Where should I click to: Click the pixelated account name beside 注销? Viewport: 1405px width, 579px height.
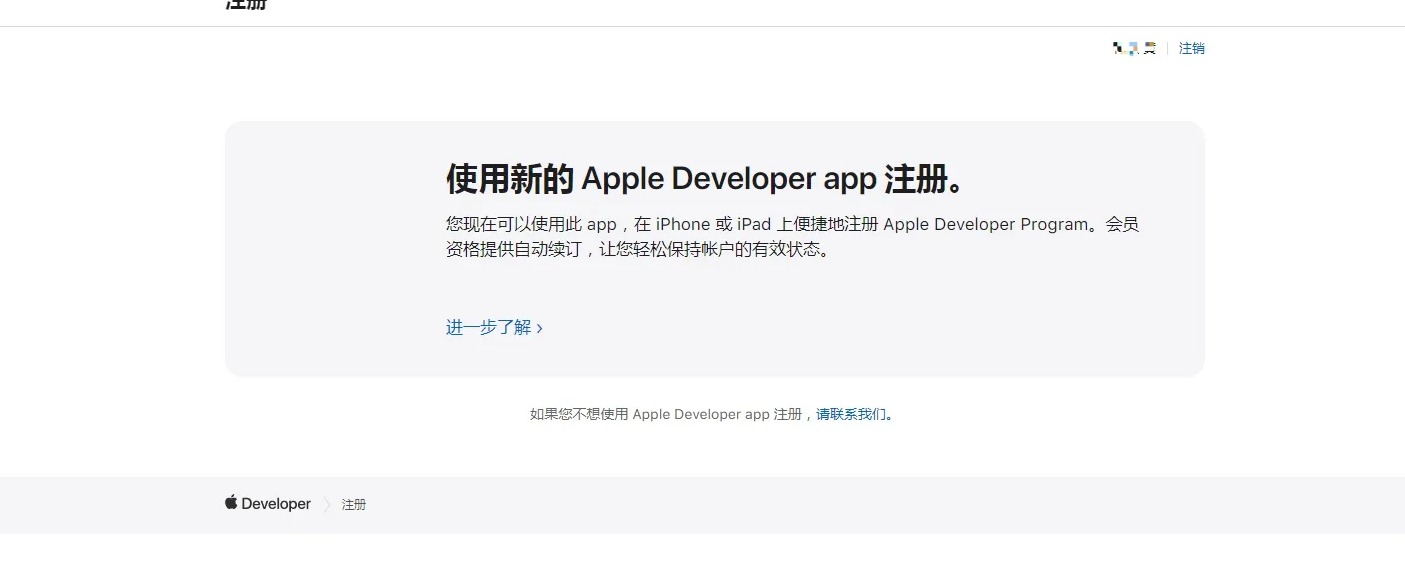[x=1134, y=48]
